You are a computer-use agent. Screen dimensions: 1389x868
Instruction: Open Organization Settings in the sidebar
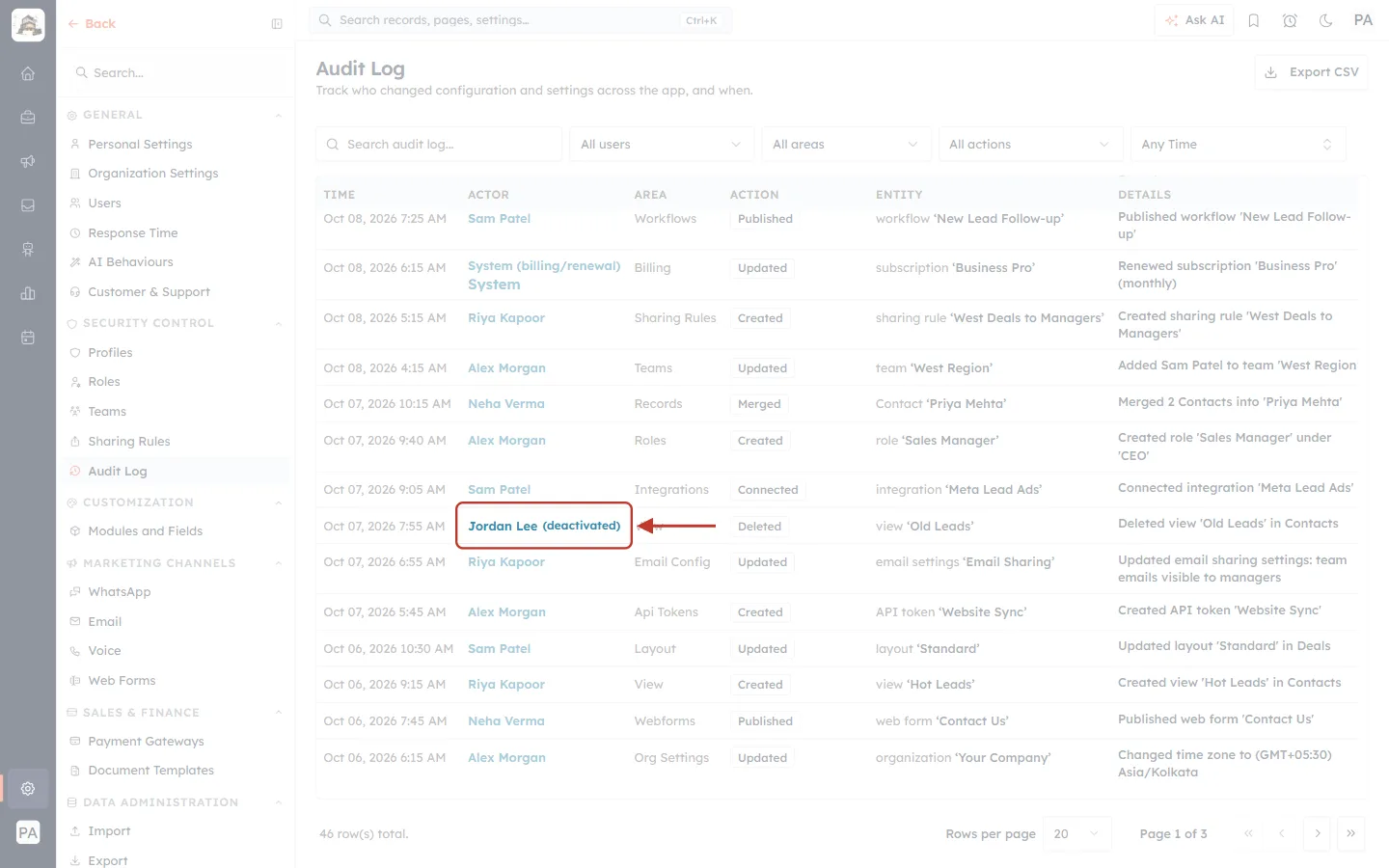click(x=152, y=174)
